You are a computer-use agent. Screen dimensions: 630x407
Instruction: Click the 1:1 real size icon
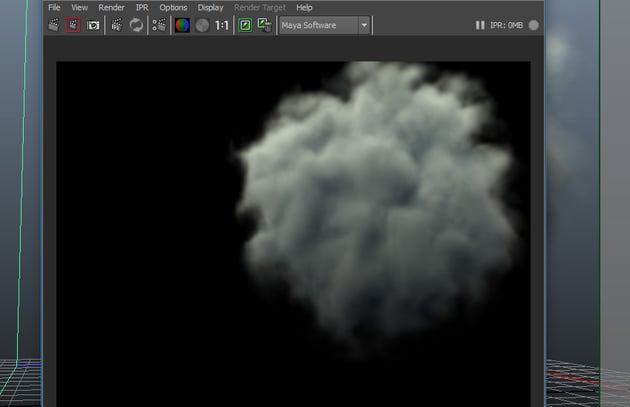(x=222, y=26)
